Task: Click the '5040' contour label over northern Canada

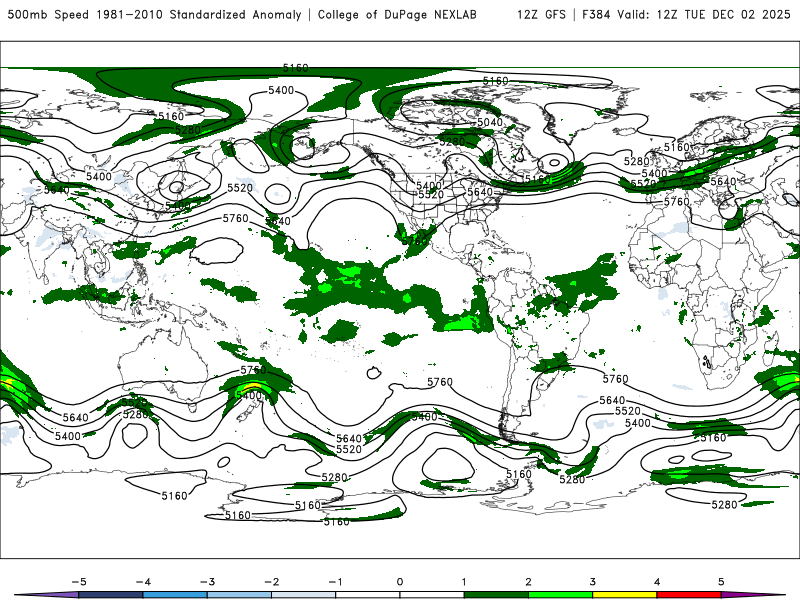Action: [x=490, y=122]
